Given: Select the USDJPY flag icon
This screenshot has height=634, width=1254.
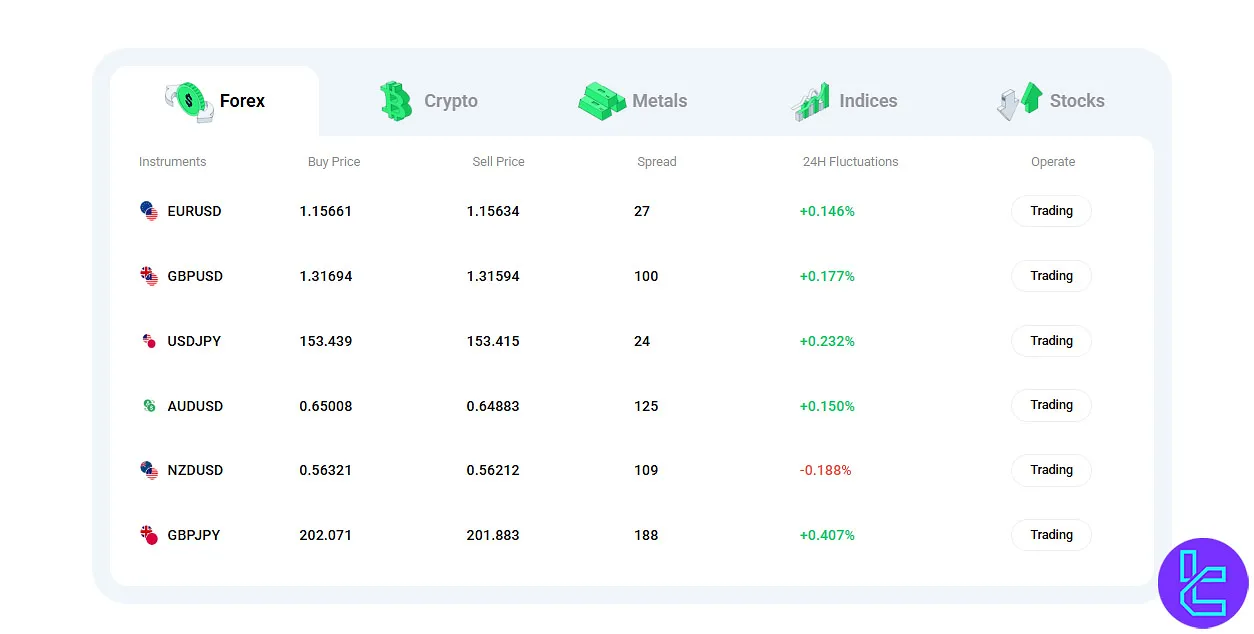Looking at the screenshot, I should click(x=148, y=341).
